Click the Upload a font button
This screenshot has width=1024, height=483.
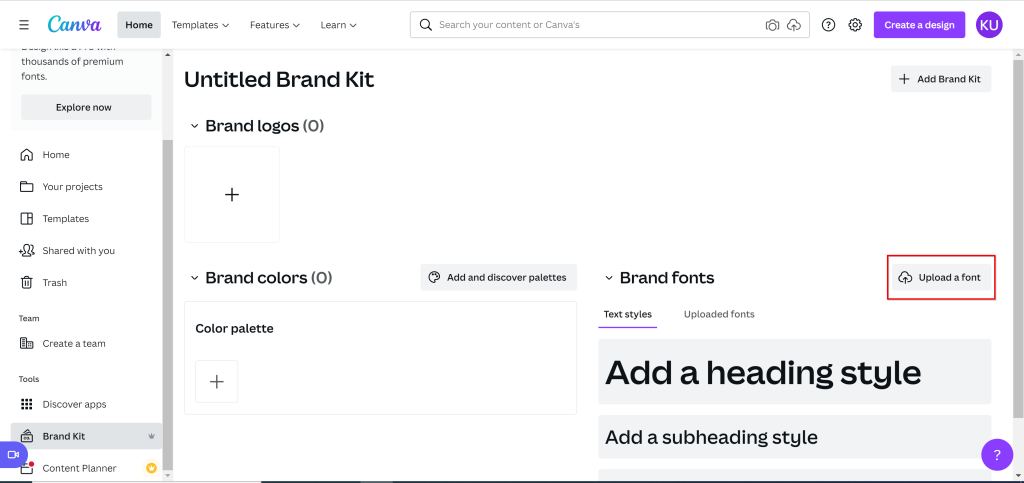940,277
